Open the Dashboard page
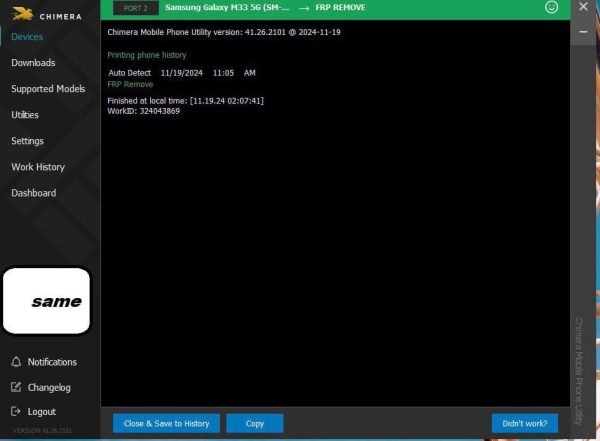This screenshot has height=441, width=600. click(34, 193)
